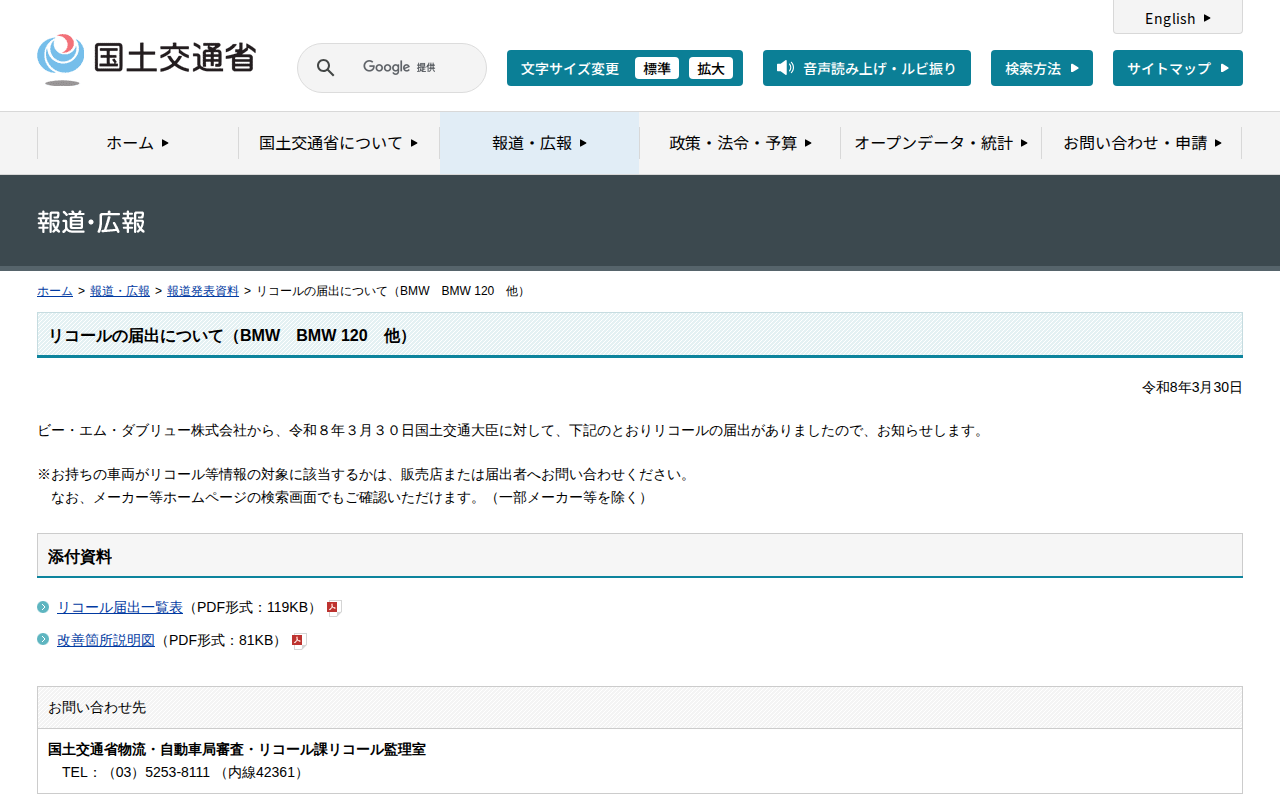Open the 検索方法 help page
This screenshot has width=1280, height=800.
(1041, 68)
